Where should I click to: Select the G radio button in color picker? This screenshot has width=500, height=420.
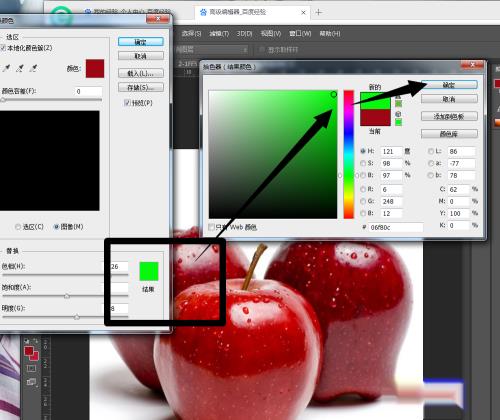tap(363, 201)
